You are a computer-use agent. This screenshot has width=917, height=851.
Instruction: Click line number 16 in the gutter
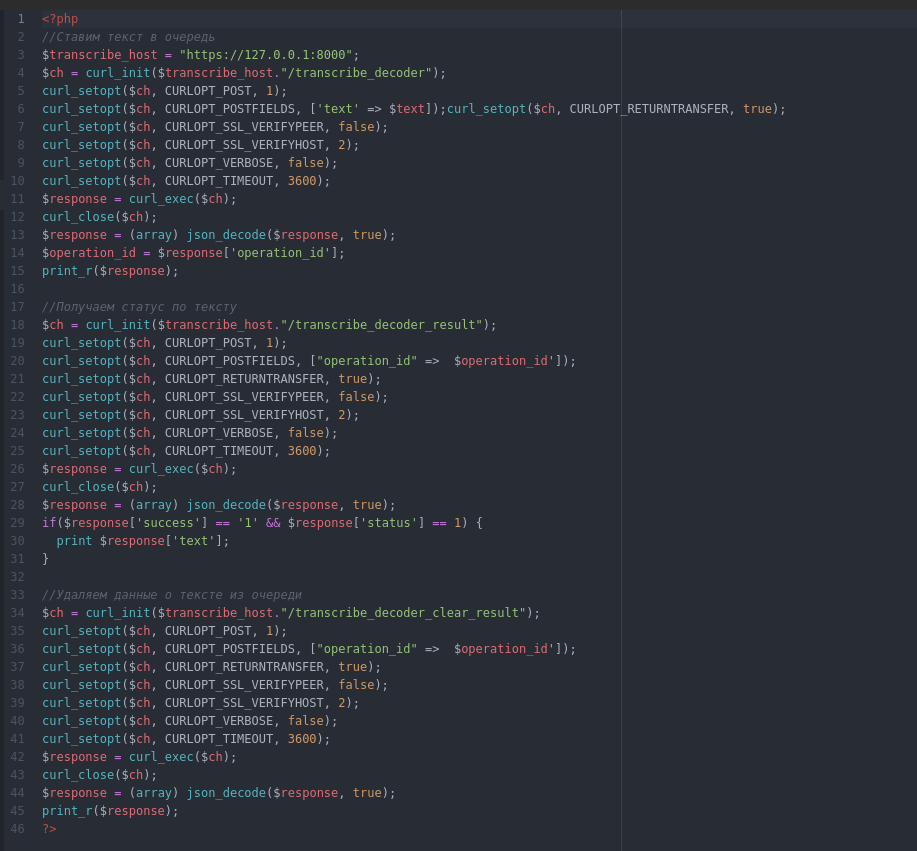tap(18, 289)
